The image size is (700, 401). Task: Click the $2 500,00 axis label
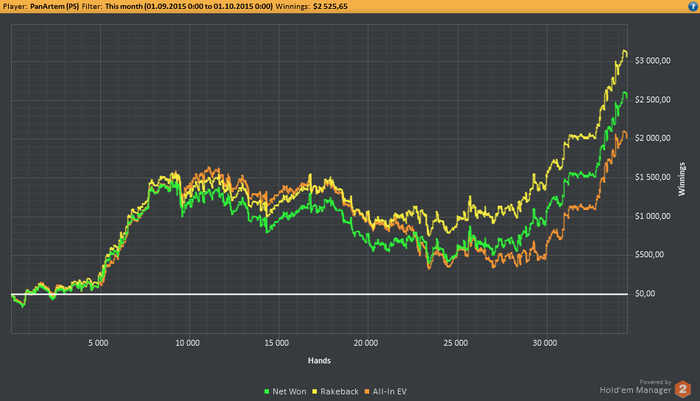click(653, 100)
